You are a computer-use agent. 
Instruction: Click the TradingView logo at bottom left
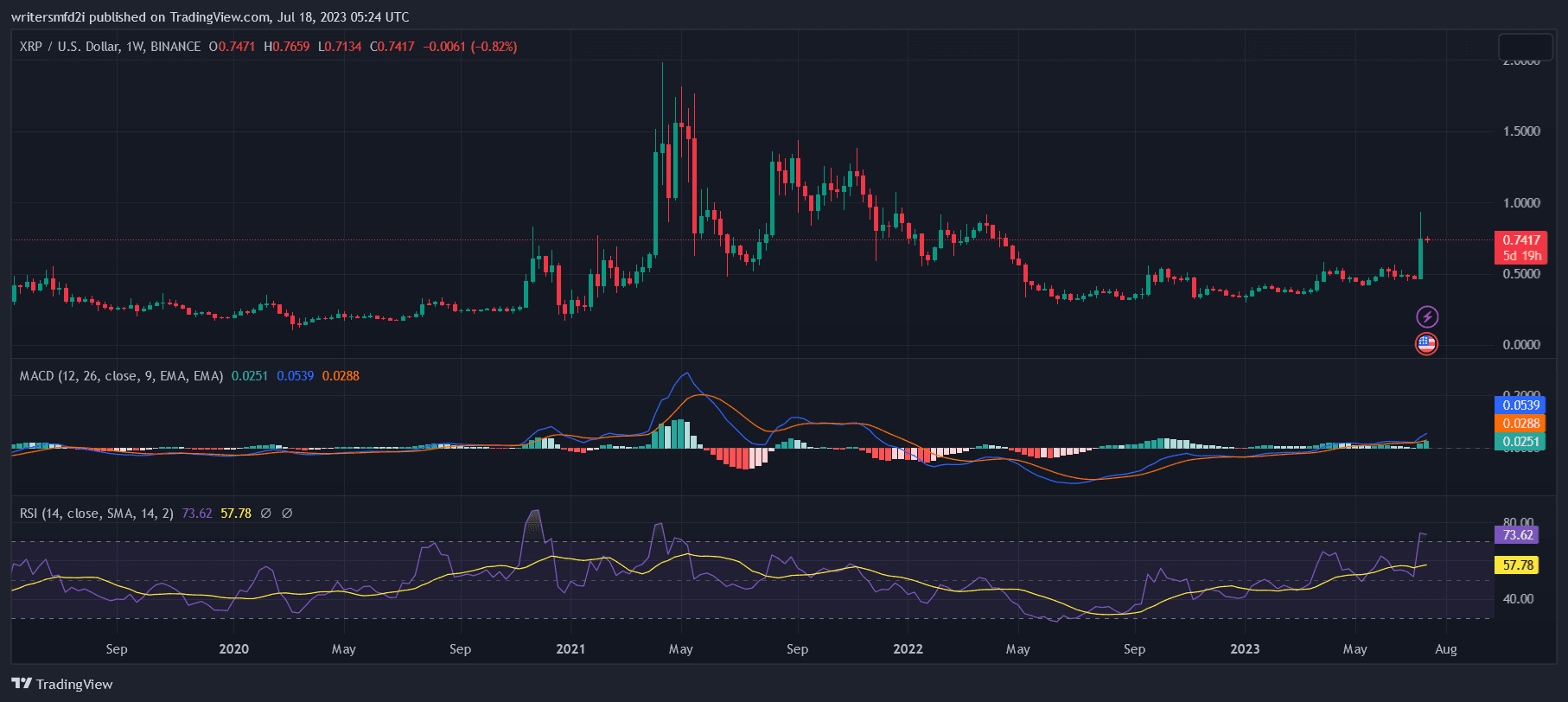(62, 684)
